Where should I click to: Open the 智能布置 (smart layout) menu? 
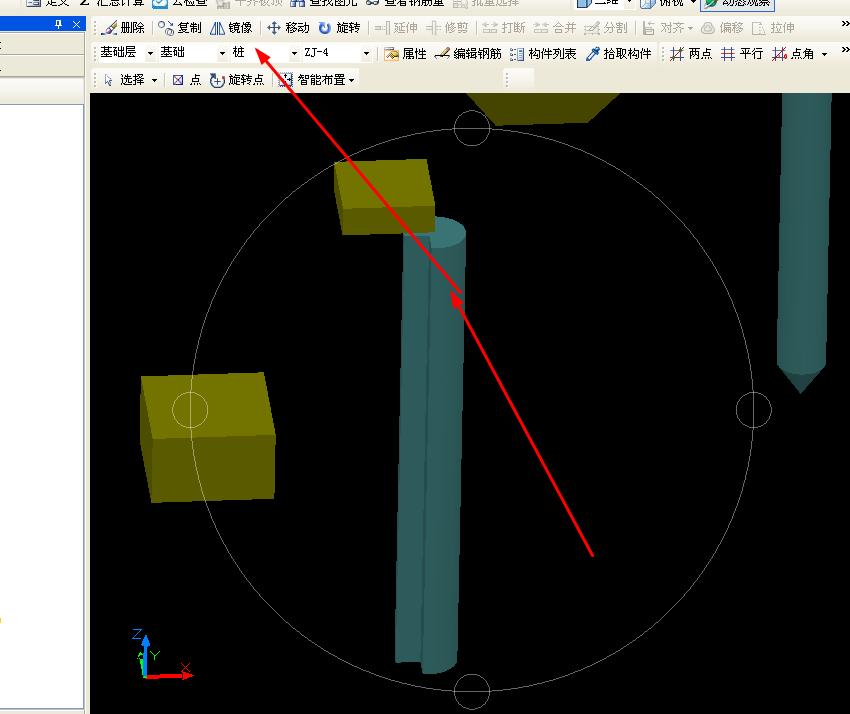[317, 80]
